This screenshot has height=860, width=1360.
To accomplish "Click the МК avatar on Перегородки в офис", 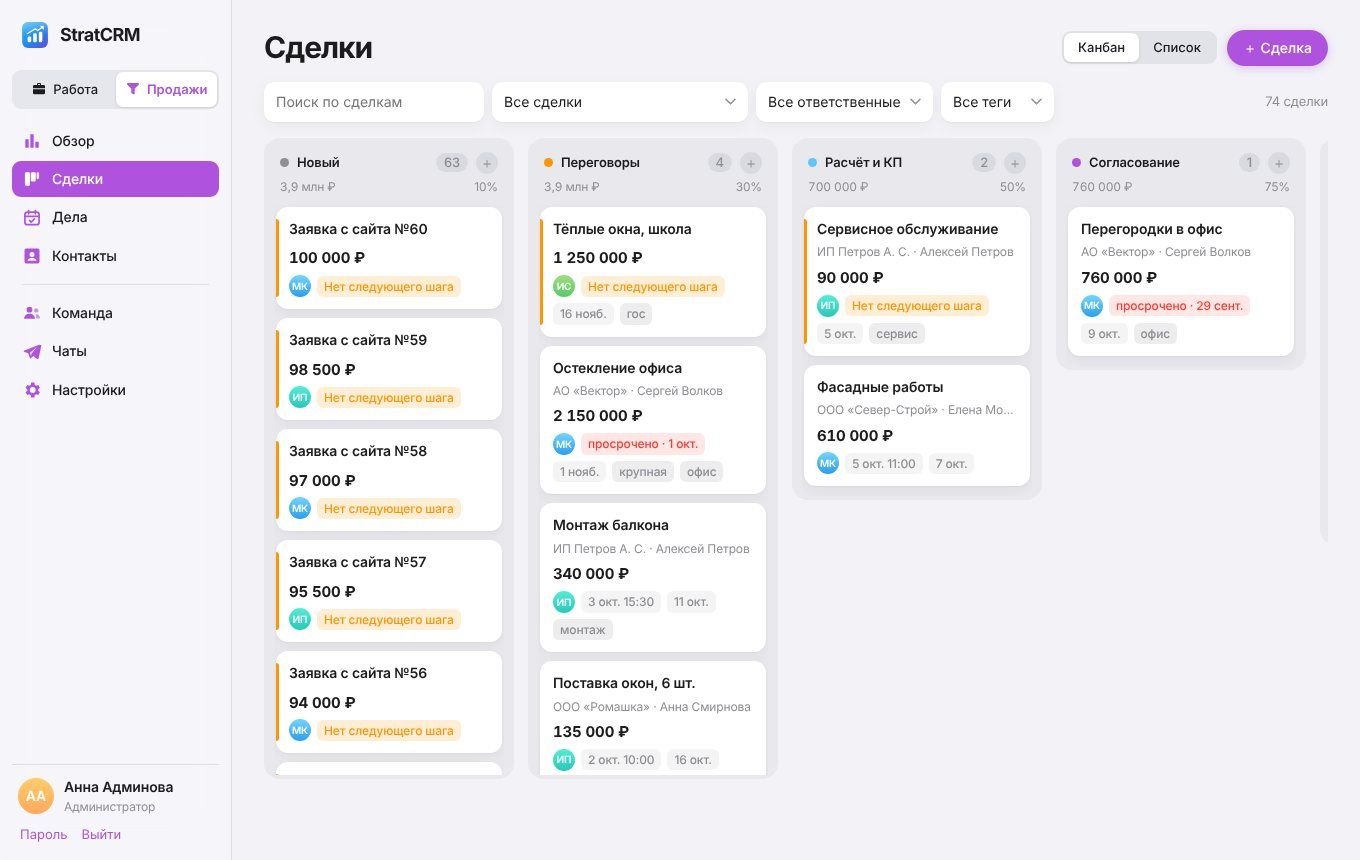I will point(1092,306).
